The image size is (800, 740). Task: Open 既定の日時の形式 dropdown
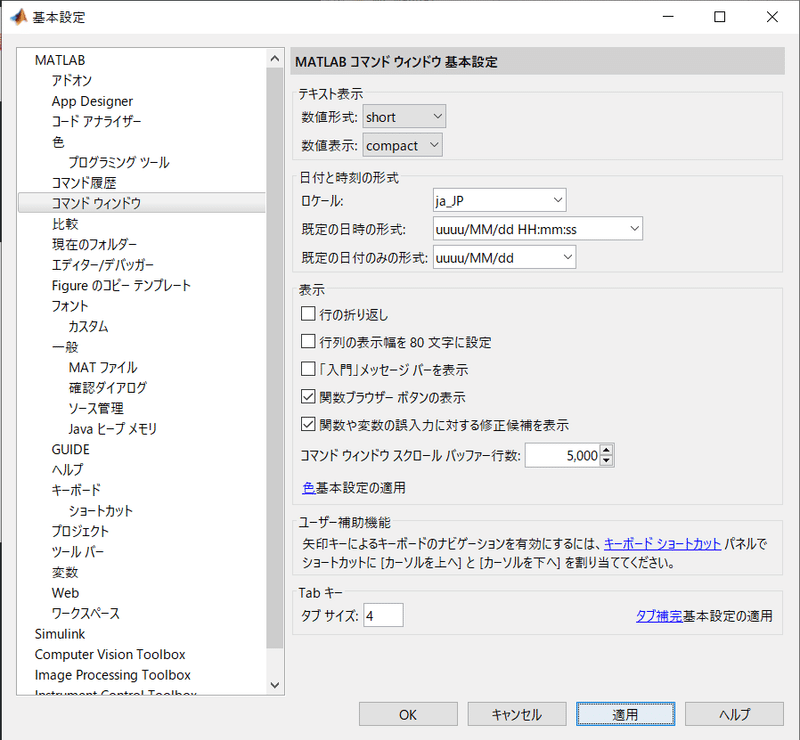pyautogui.click(x=538, y=229)
